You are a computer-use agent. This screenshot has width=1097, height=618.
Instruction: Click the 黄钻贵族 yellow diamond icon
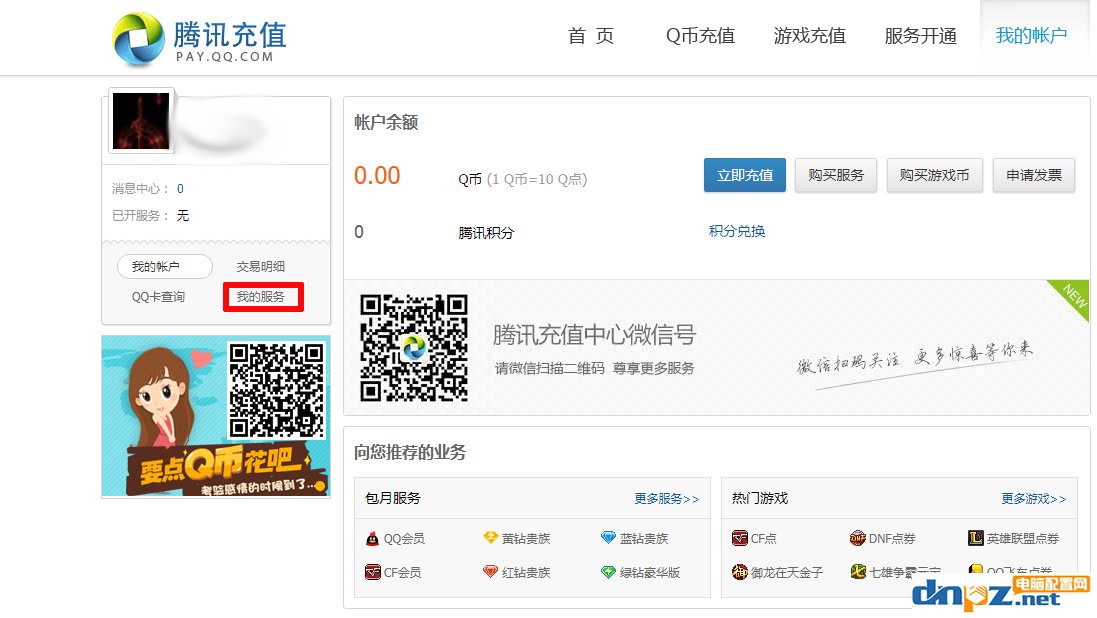click(x=490, y=539)
